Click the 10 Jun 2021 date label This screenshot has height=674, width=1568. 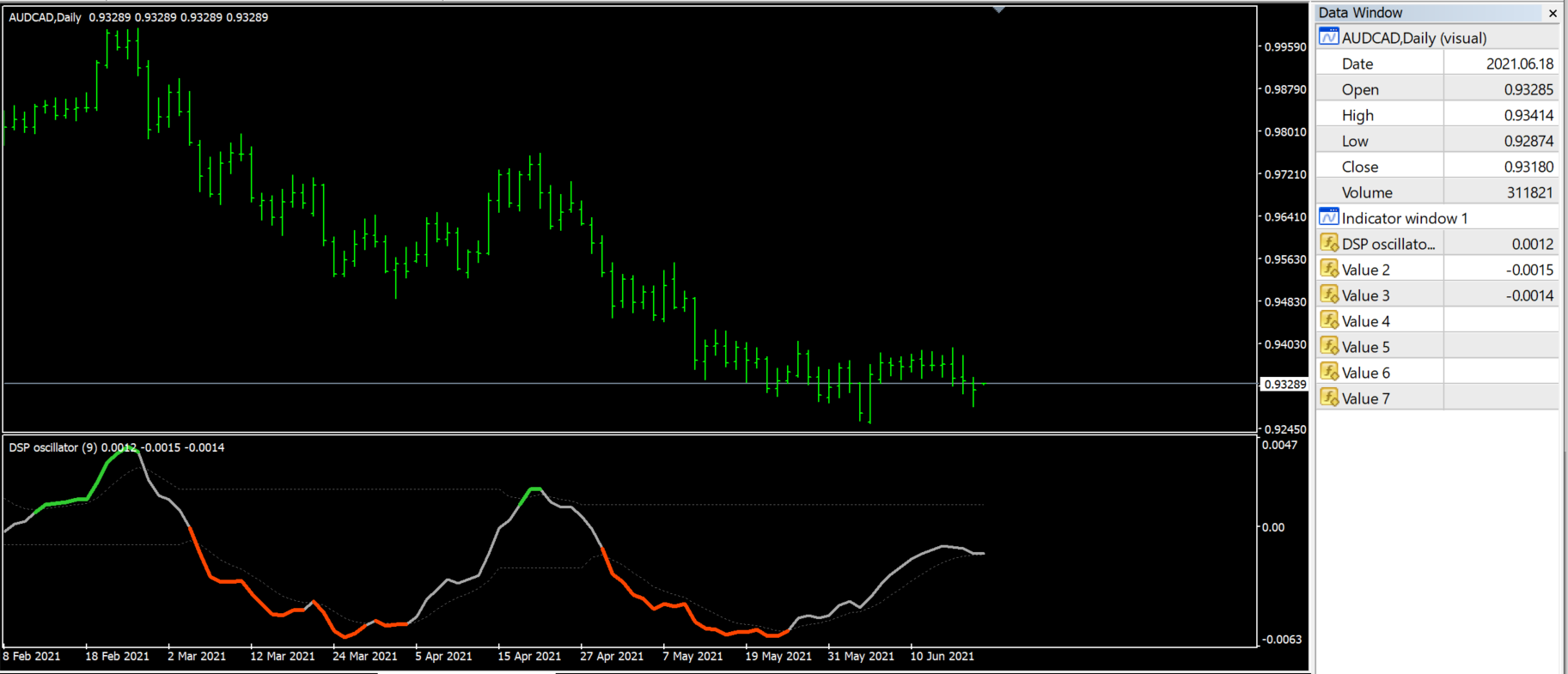[942, 656]
